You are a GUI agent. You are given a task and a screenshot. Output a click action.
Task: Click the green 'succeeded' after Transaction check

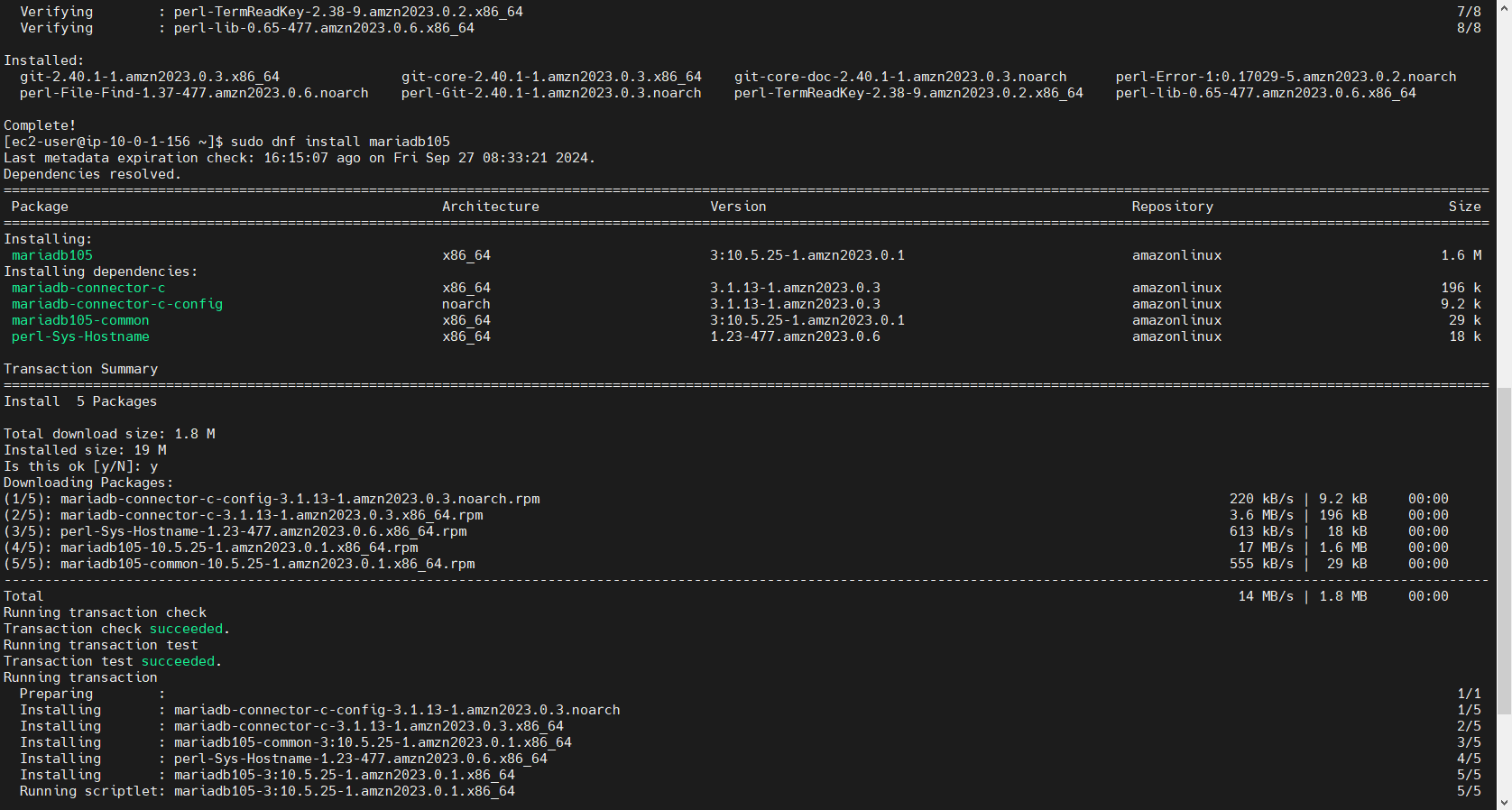pos(186,629)
